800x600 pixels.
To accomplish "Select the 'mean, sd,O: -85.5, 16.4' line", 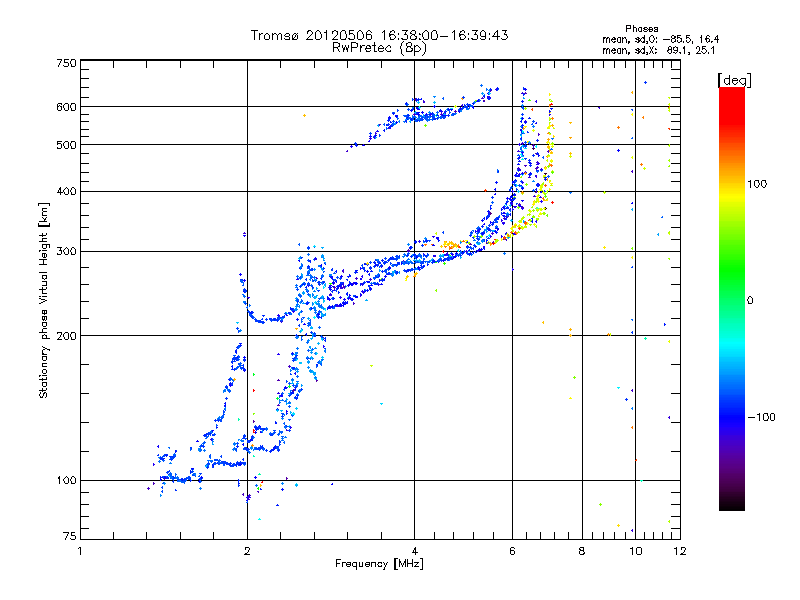I will (661, 39).
